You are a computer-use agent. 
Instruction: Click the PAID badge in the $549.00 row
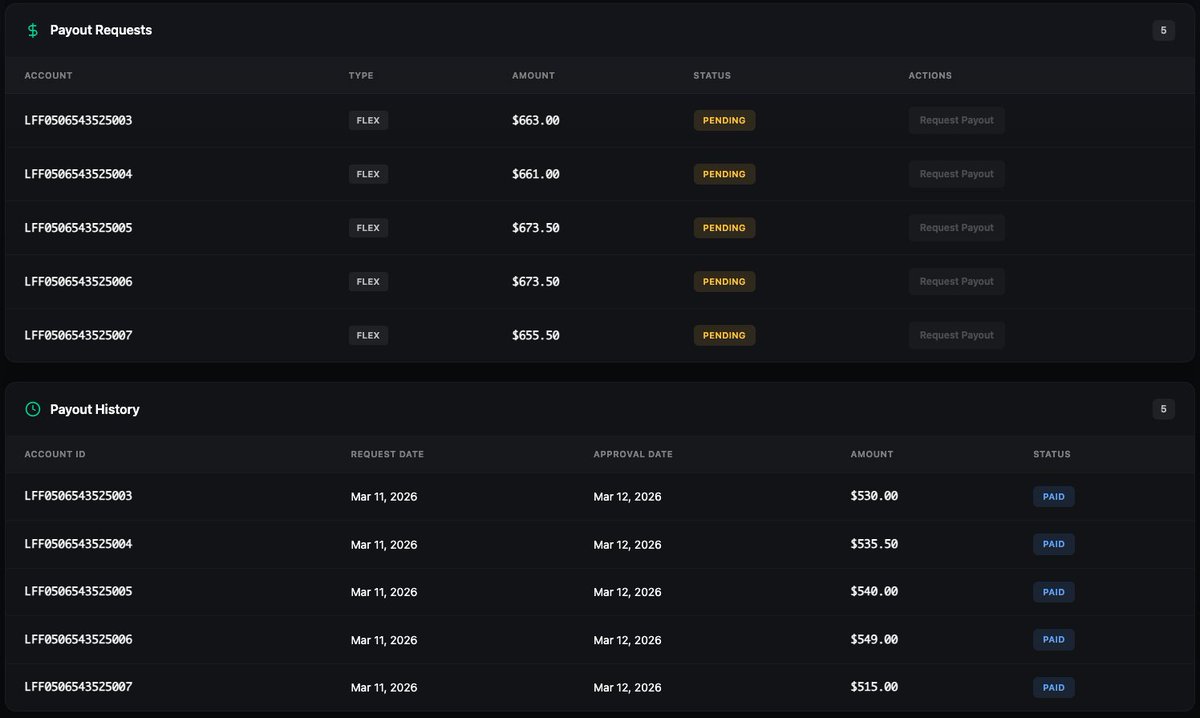(1054, 639)
